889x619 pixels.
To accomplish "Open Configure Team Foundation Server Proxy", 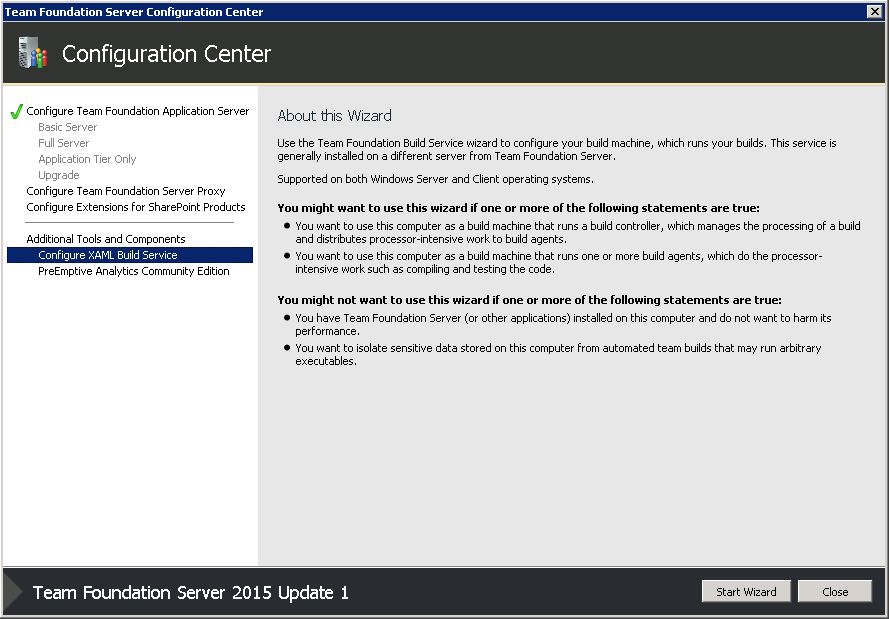I will coord(126,191).
